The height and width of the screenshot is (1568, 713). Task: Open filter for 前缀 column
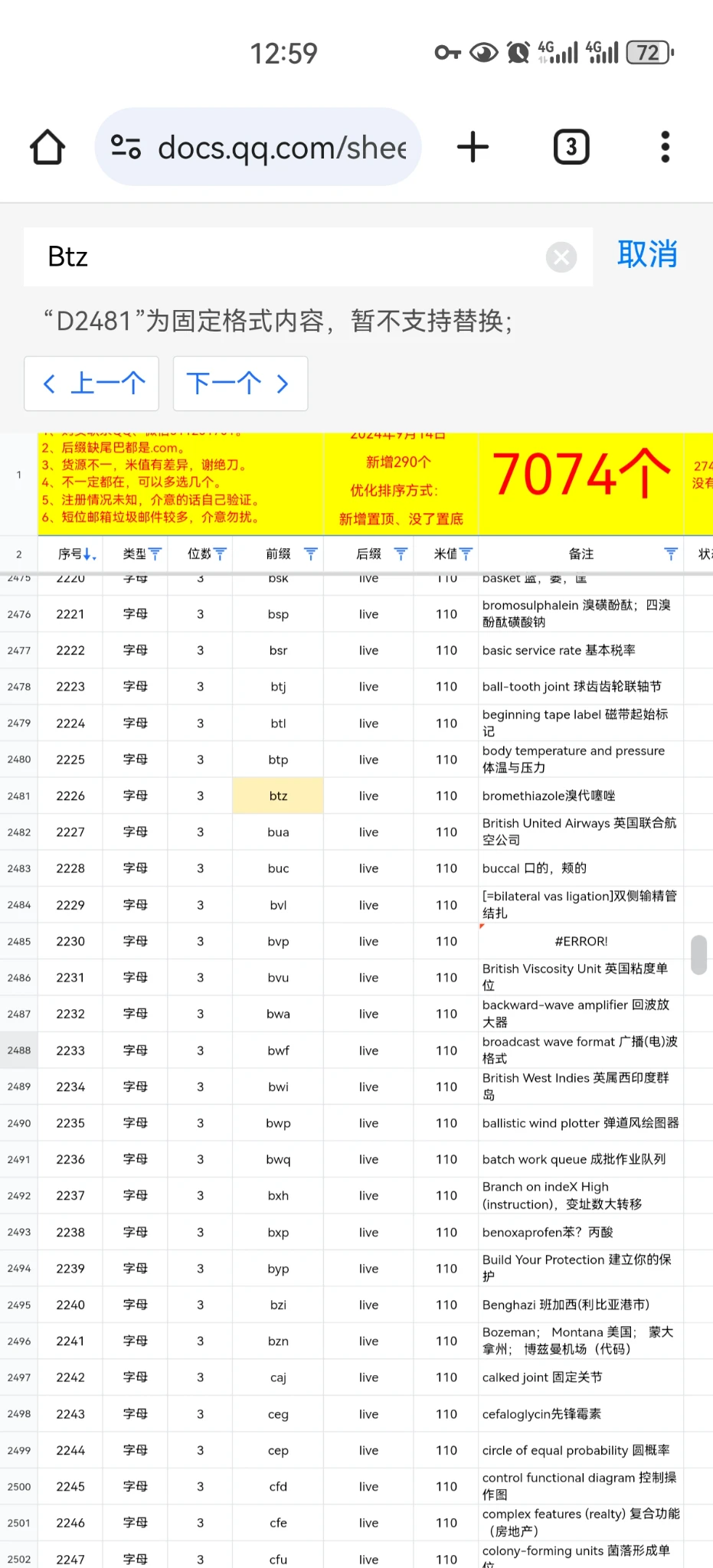pos(310,554)
